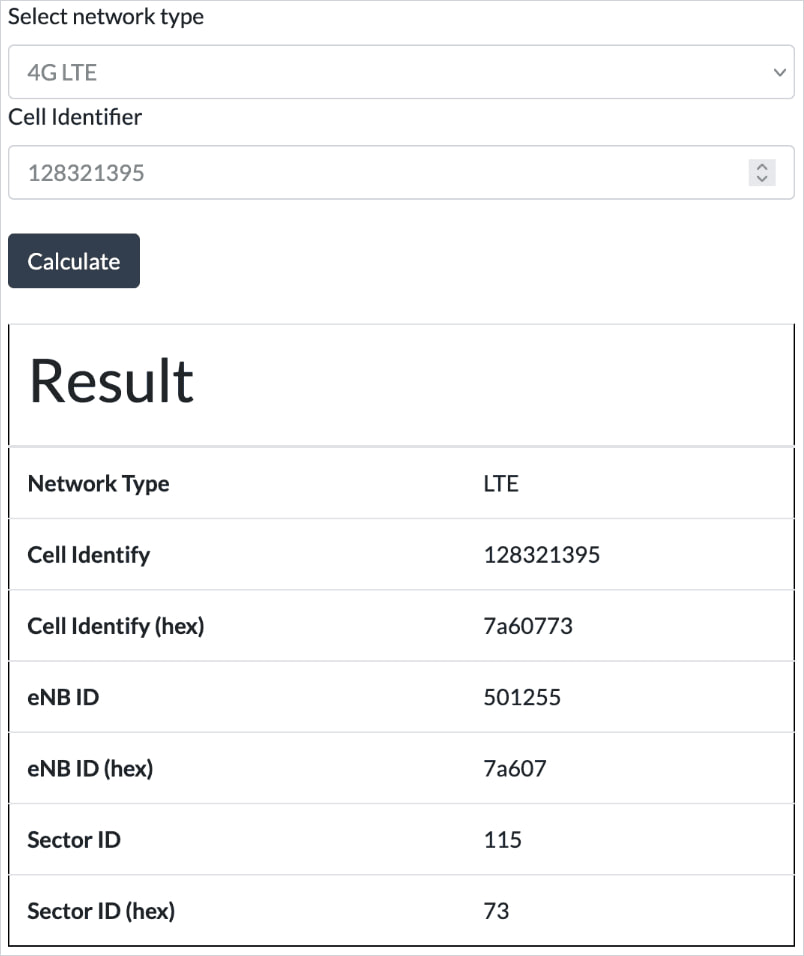Click the LTE network type value
The width and height of the screenshot is (804, 956).
501,484
